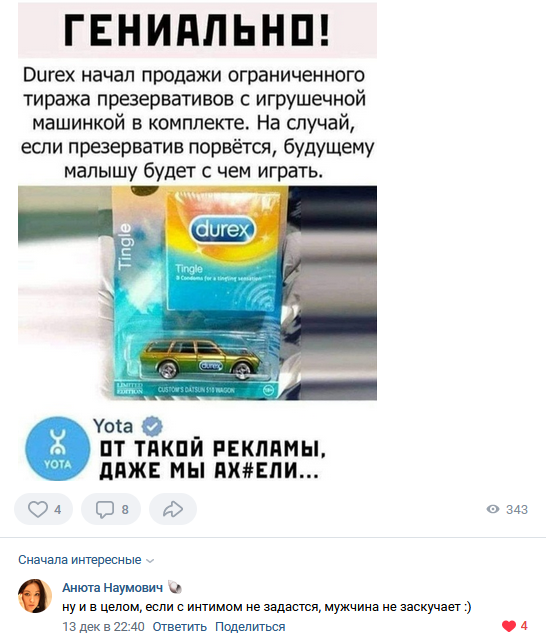Viewport: 546px width, 640px height.
Task: Share the post using arrow icon
Action: tap(173, 509)
